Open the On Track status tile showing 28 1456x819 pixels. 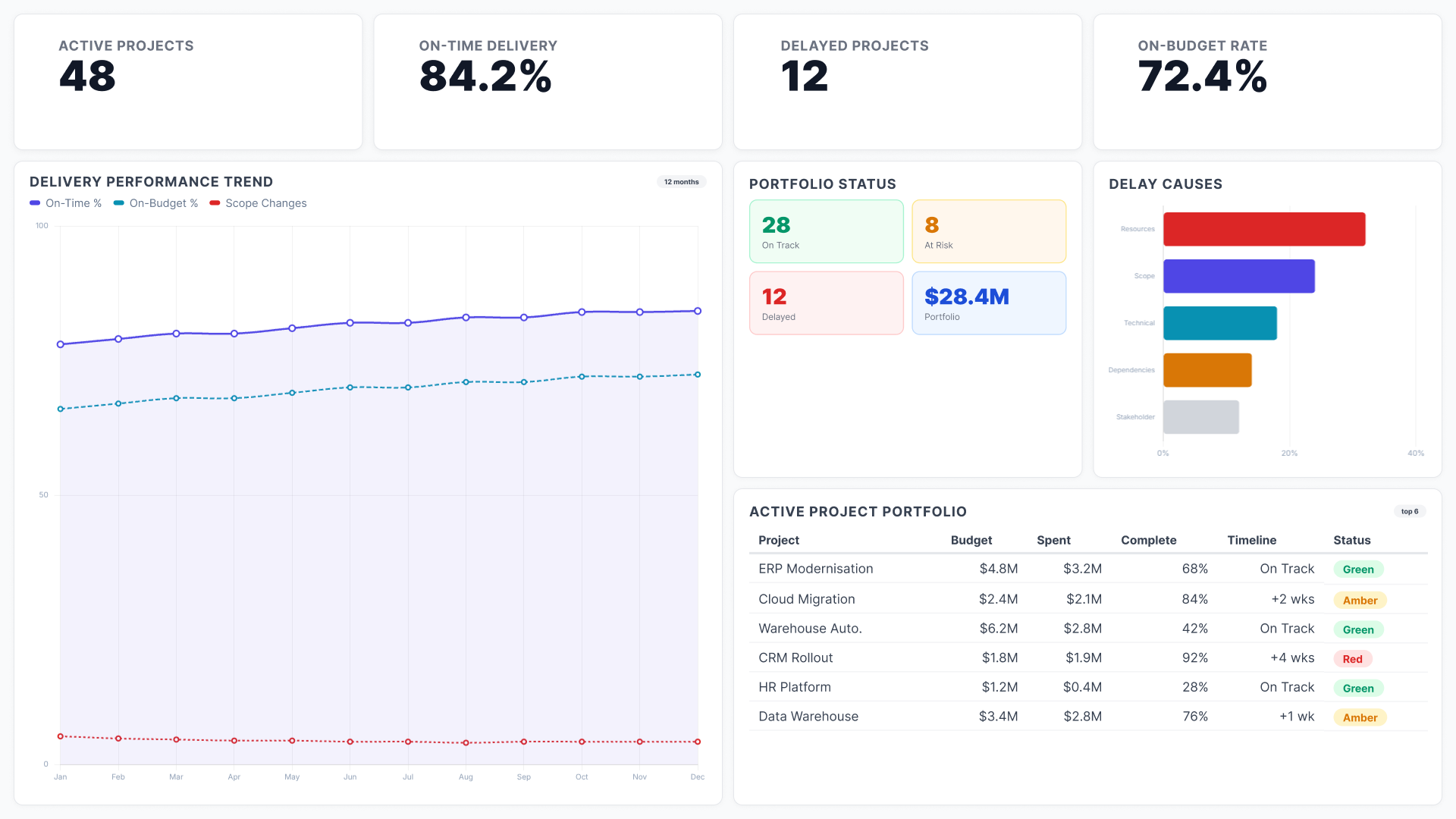827,231
